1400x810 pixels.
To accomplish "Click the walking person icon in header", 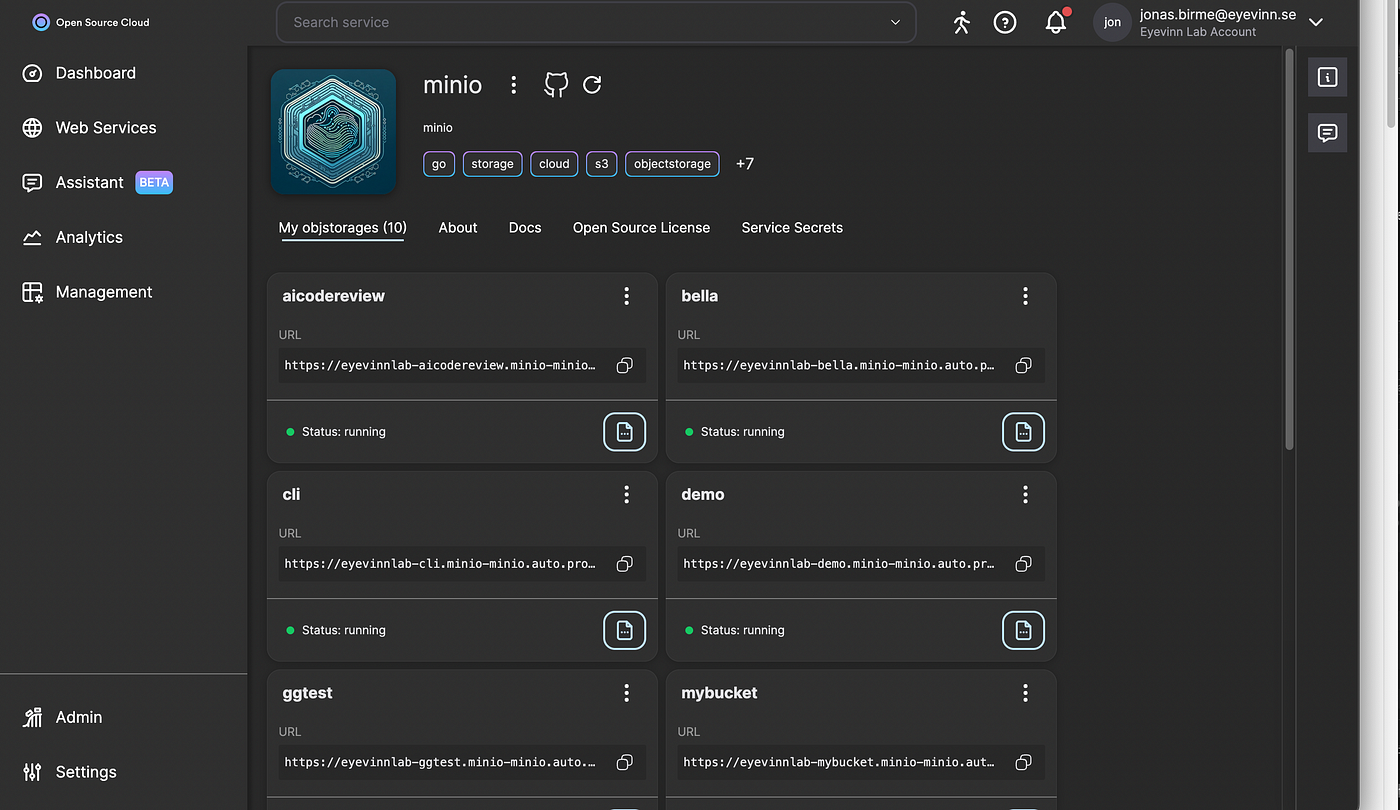I will tap(961, 22).
